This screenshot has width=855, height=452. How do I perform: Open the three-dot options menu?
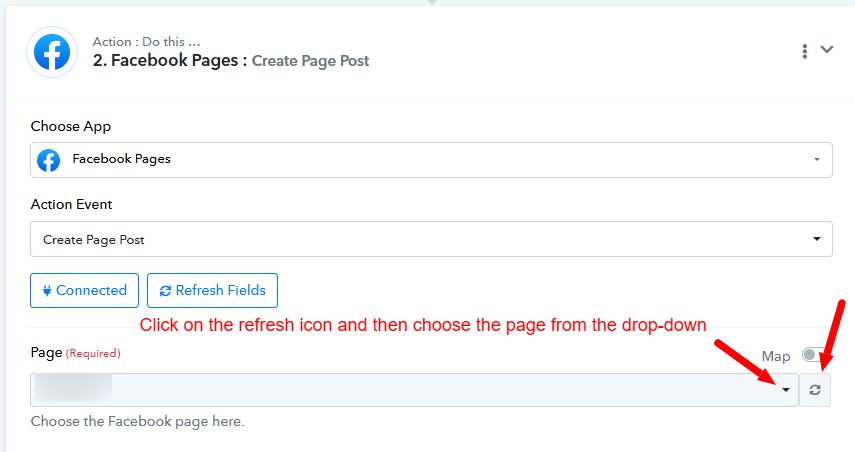(x=804, y=51)
